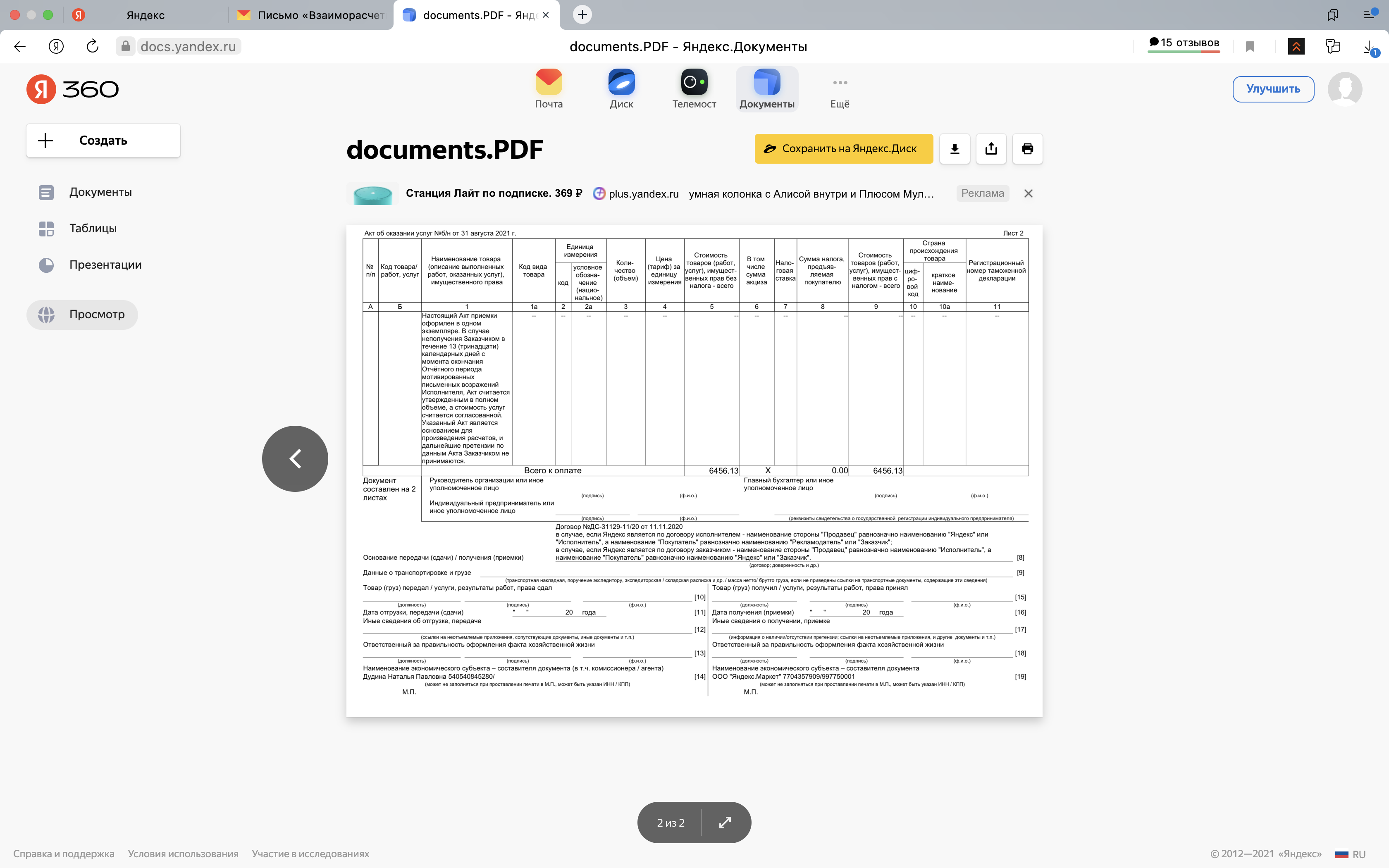Click Сохранить на Яндекс.Диск button
The width and height of the screenshot is (1389, 868).
pos(843,149)
